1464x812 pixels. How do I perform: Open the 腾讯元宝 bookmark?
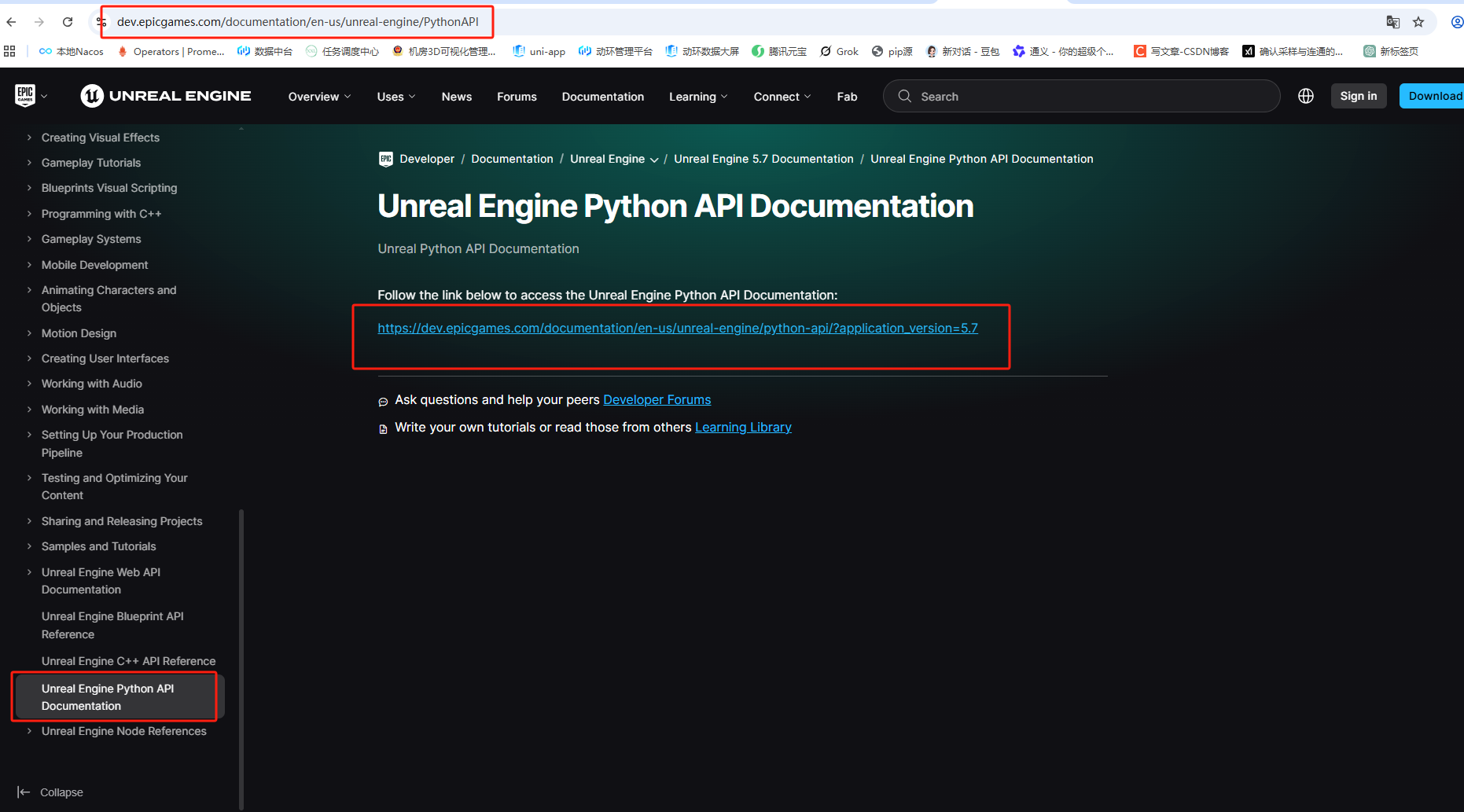pos(779,51)
